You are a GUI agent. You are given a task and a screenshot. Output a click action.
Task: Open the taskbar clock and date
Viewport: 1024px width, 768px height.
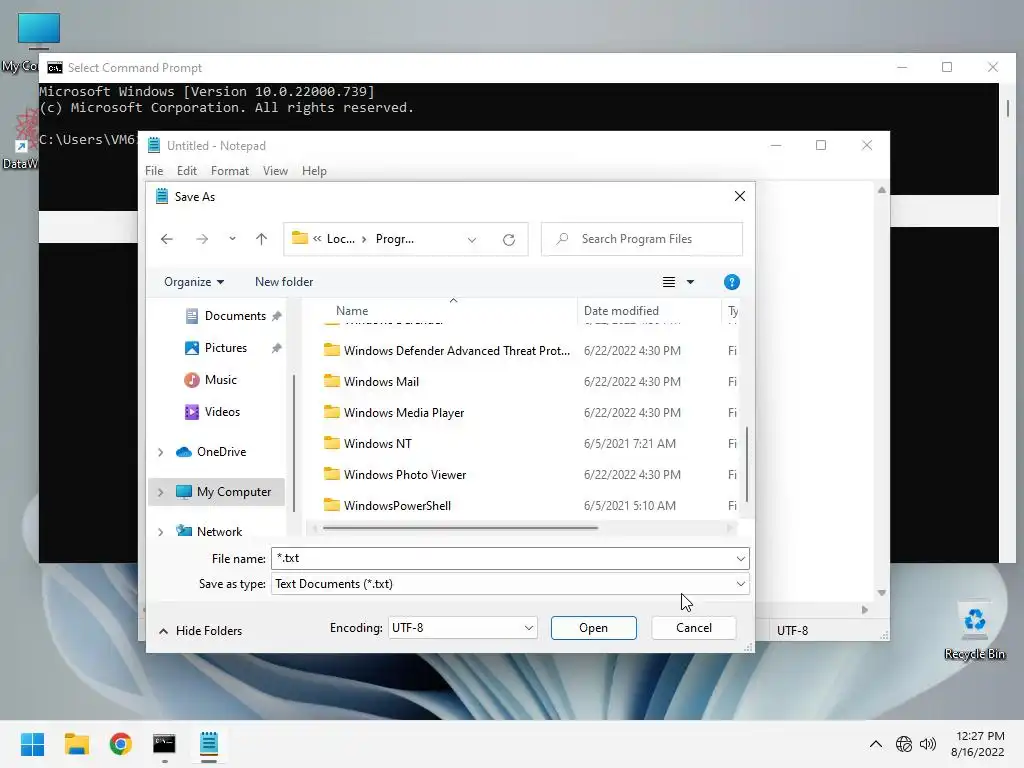(x=978, y=744)
